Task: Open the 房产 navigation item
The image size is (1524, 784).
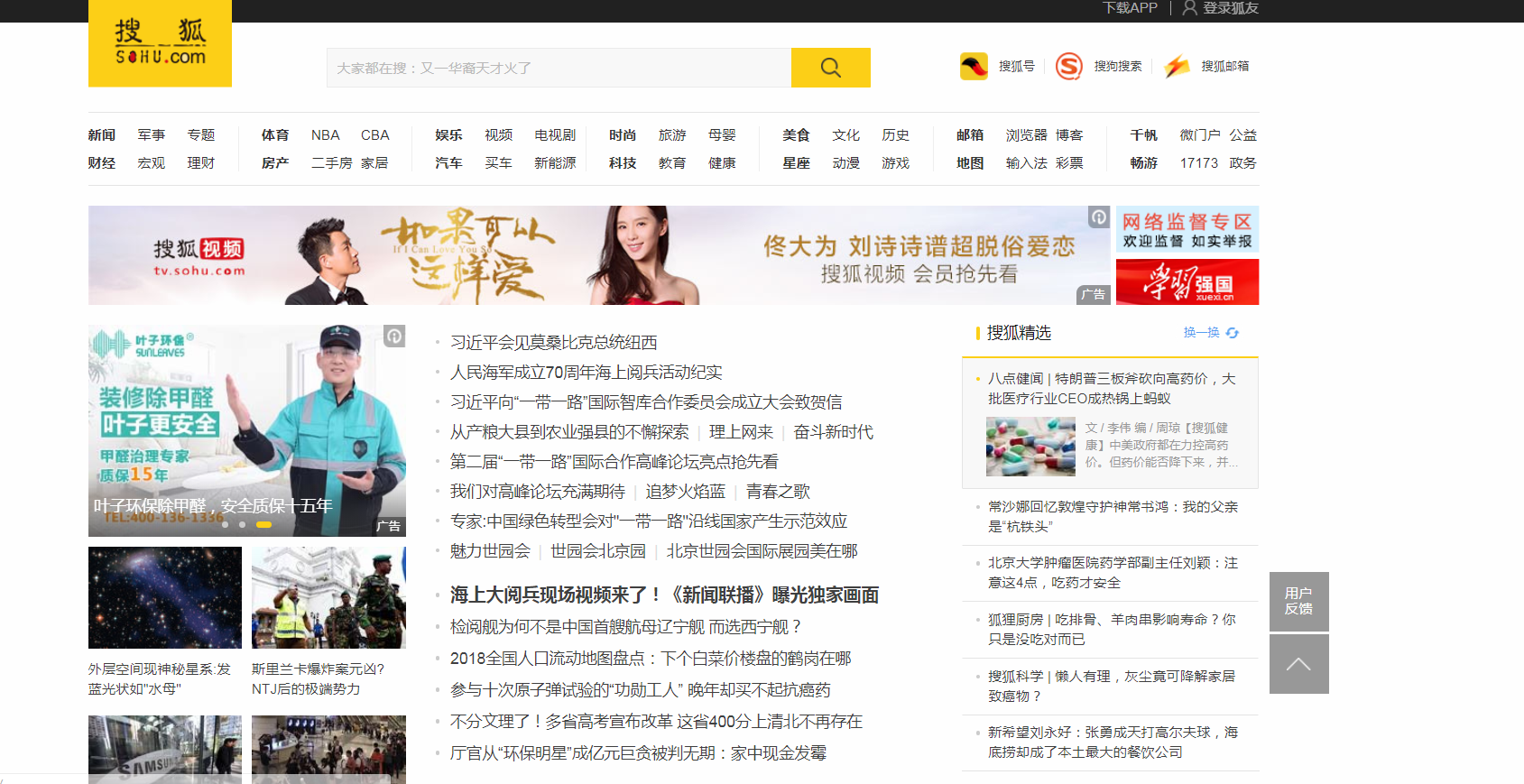Action: pos(275,163)
